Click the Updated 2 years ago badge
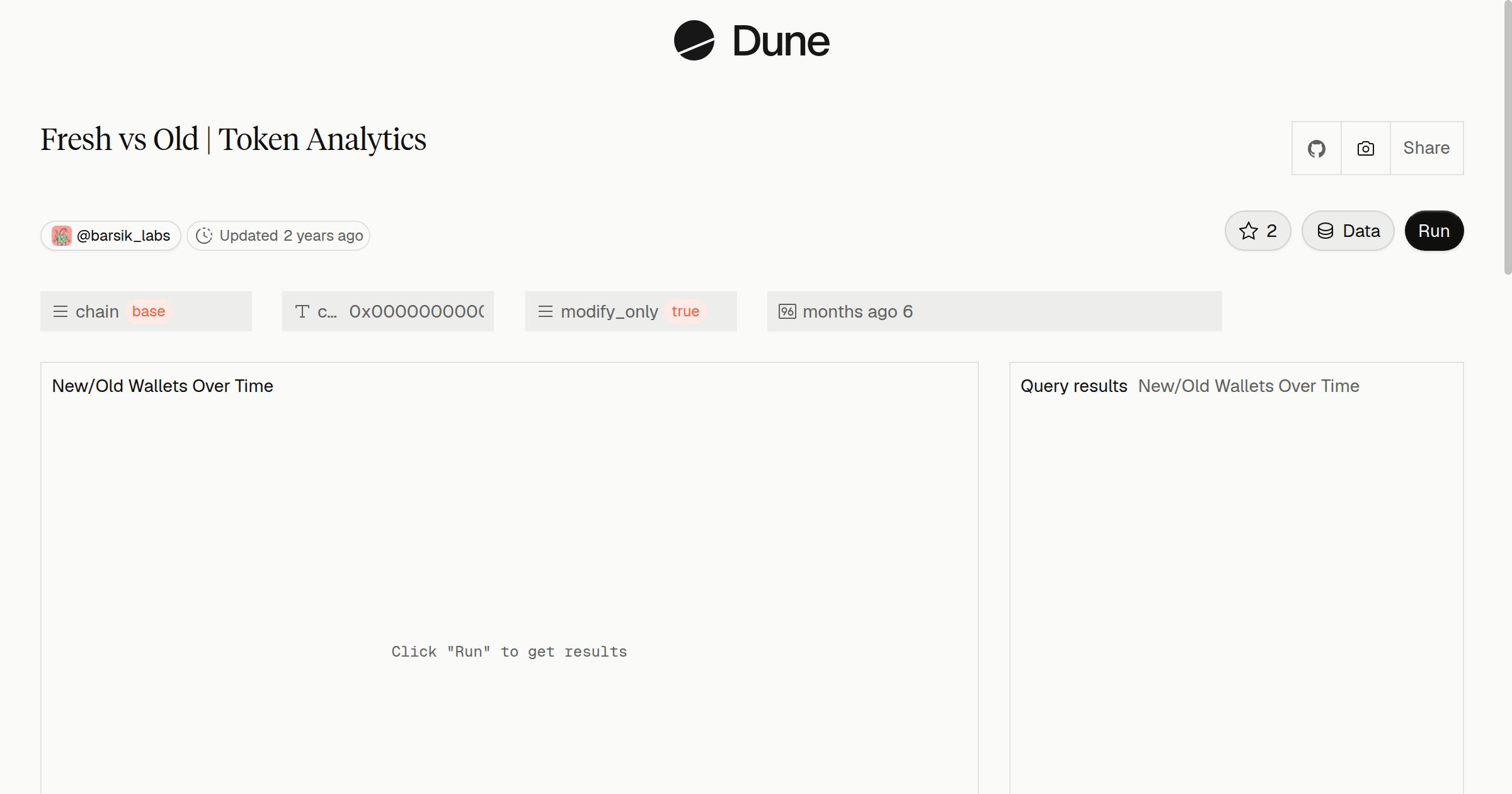Image resolution: width=1512 pixels, height=794 pixels. pyautogui.click(x=278, y=236)
